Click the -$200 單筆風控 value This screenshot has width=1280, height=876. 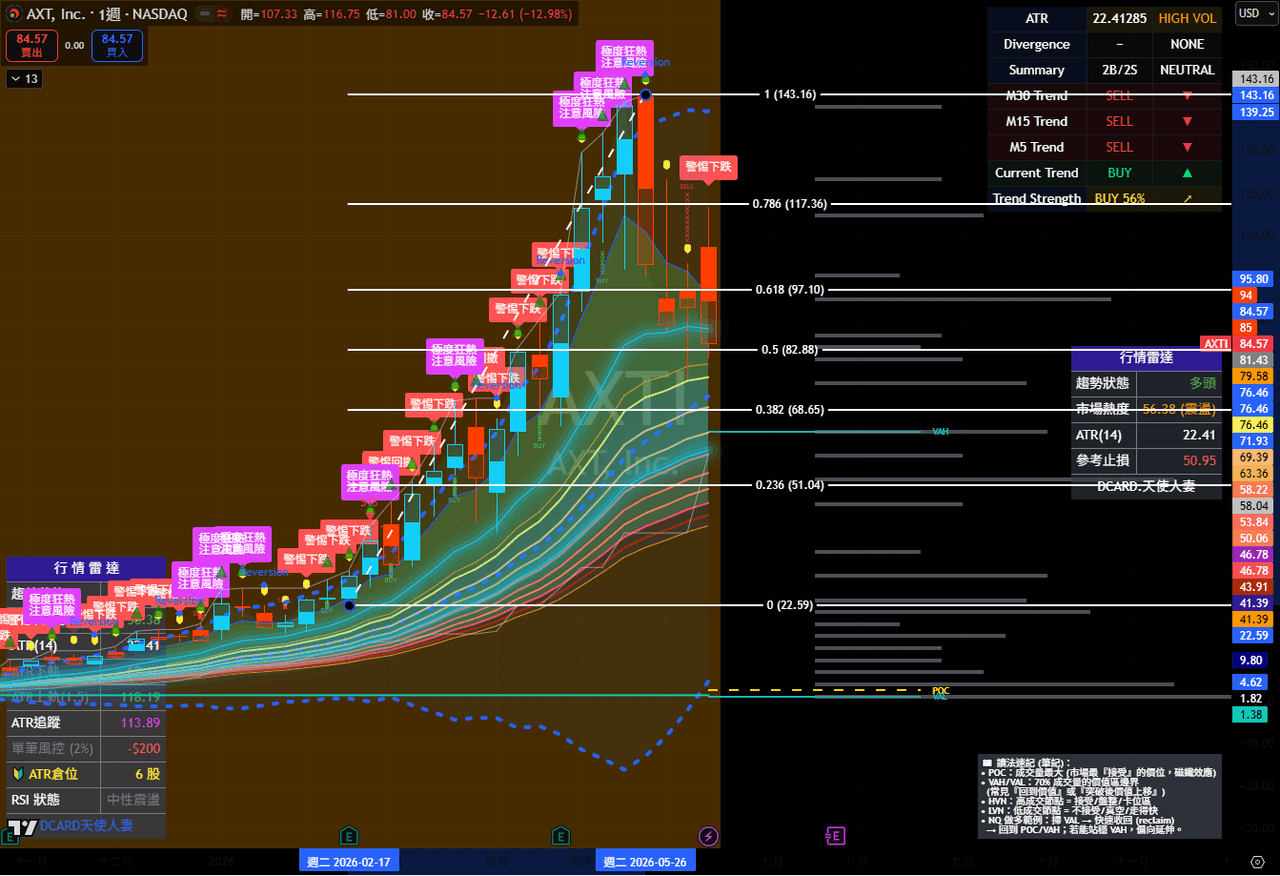133,748
